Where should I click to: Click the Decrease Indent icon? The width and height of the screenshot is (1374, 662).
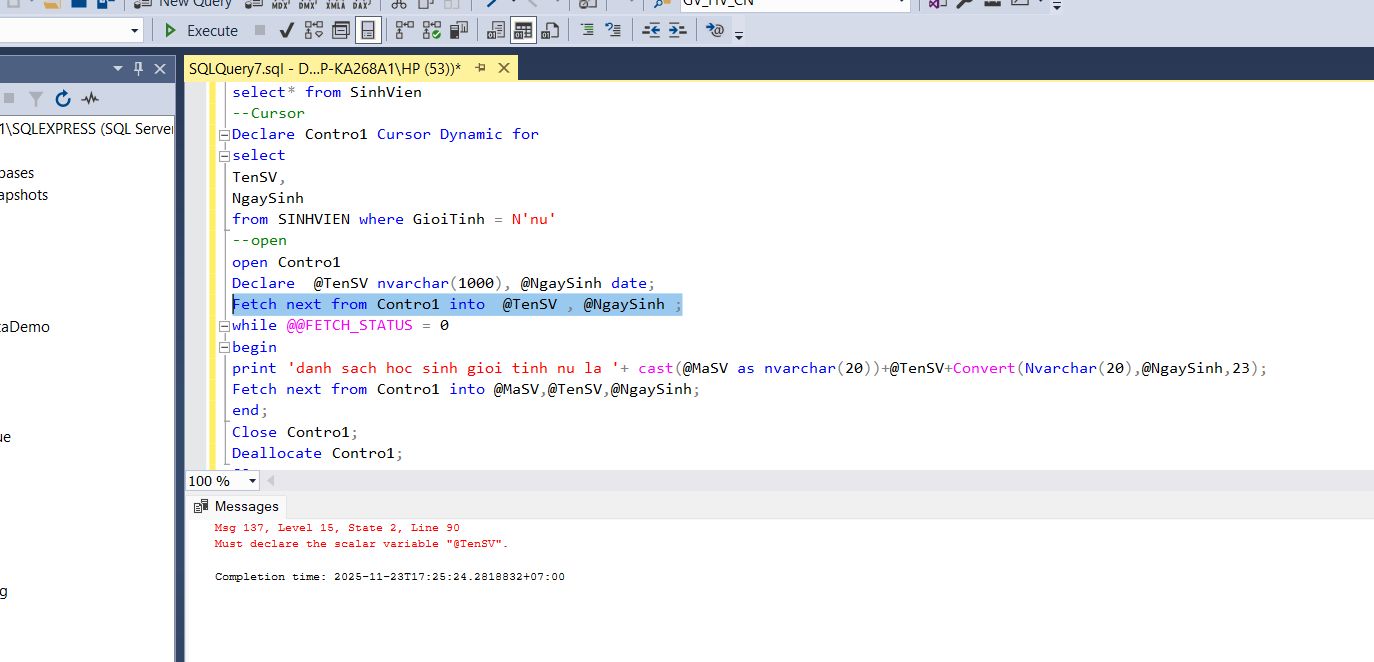tap(651, 31)
